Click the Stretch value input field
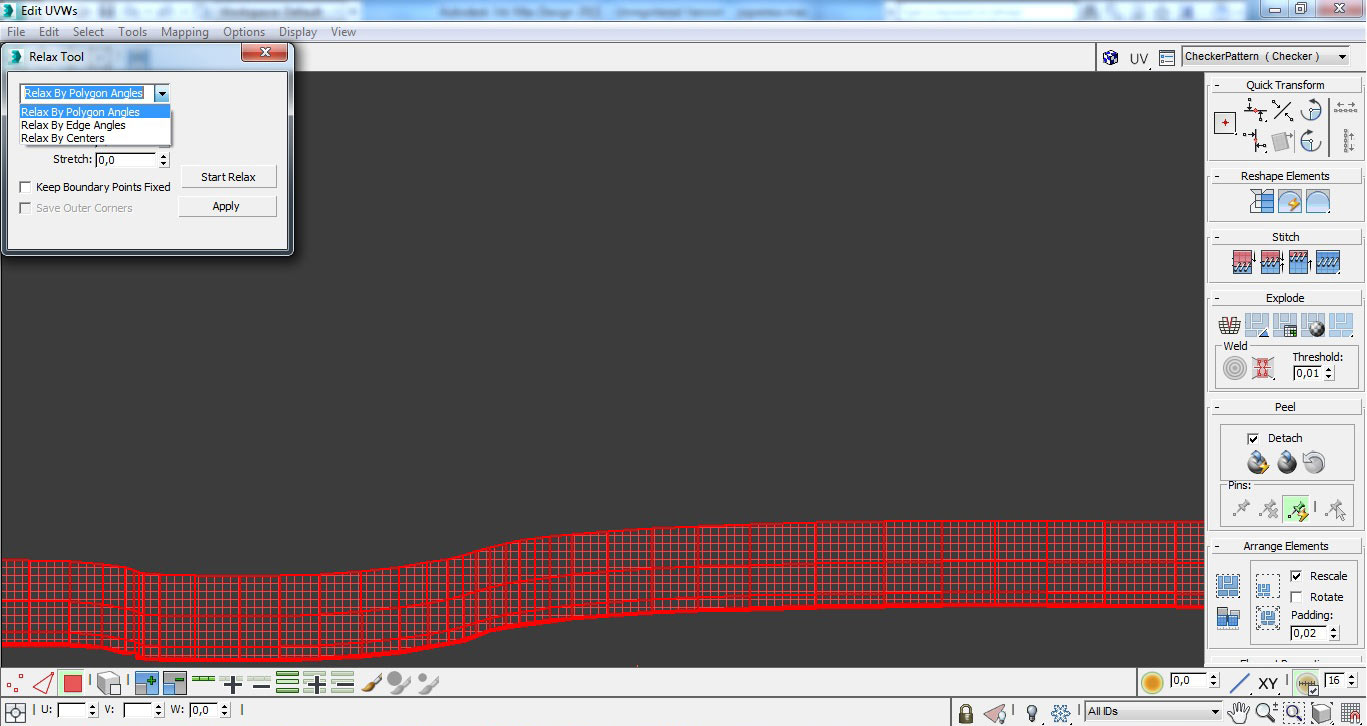Screen dimensions: 1367x726 tap(126, 160)
